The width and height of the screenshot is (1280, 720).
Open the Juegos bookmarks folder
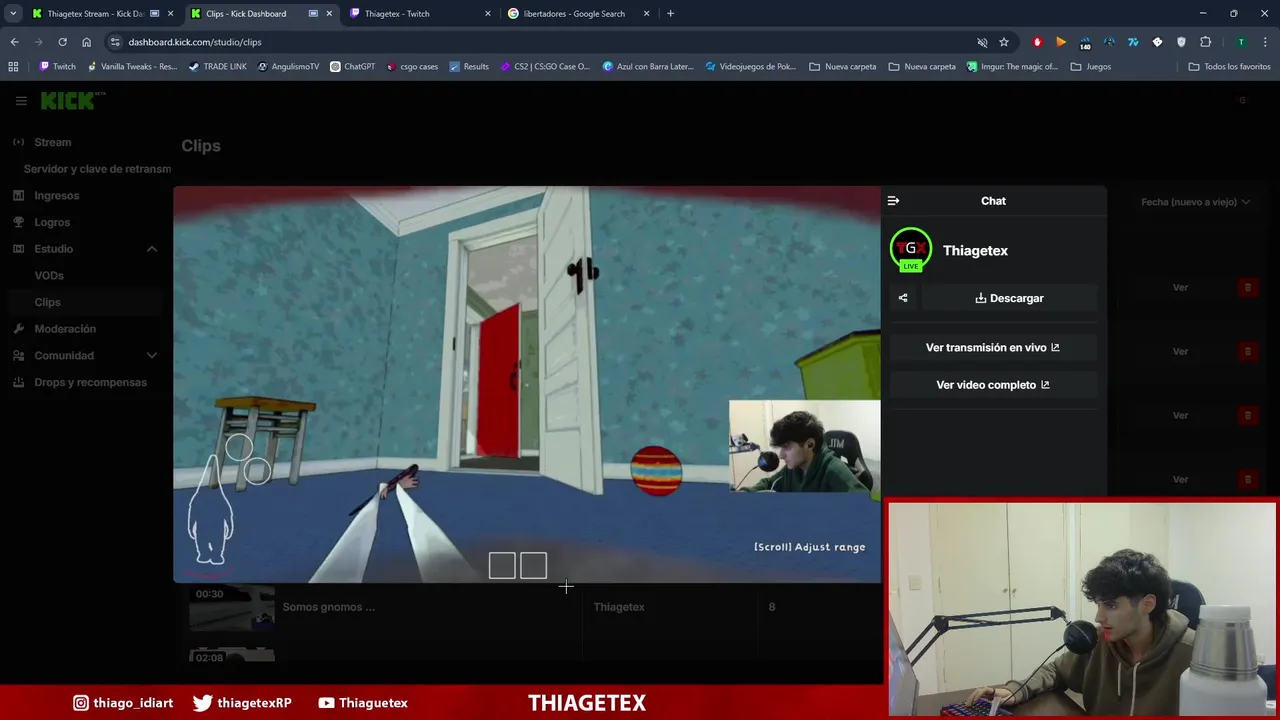(1090, 67)
